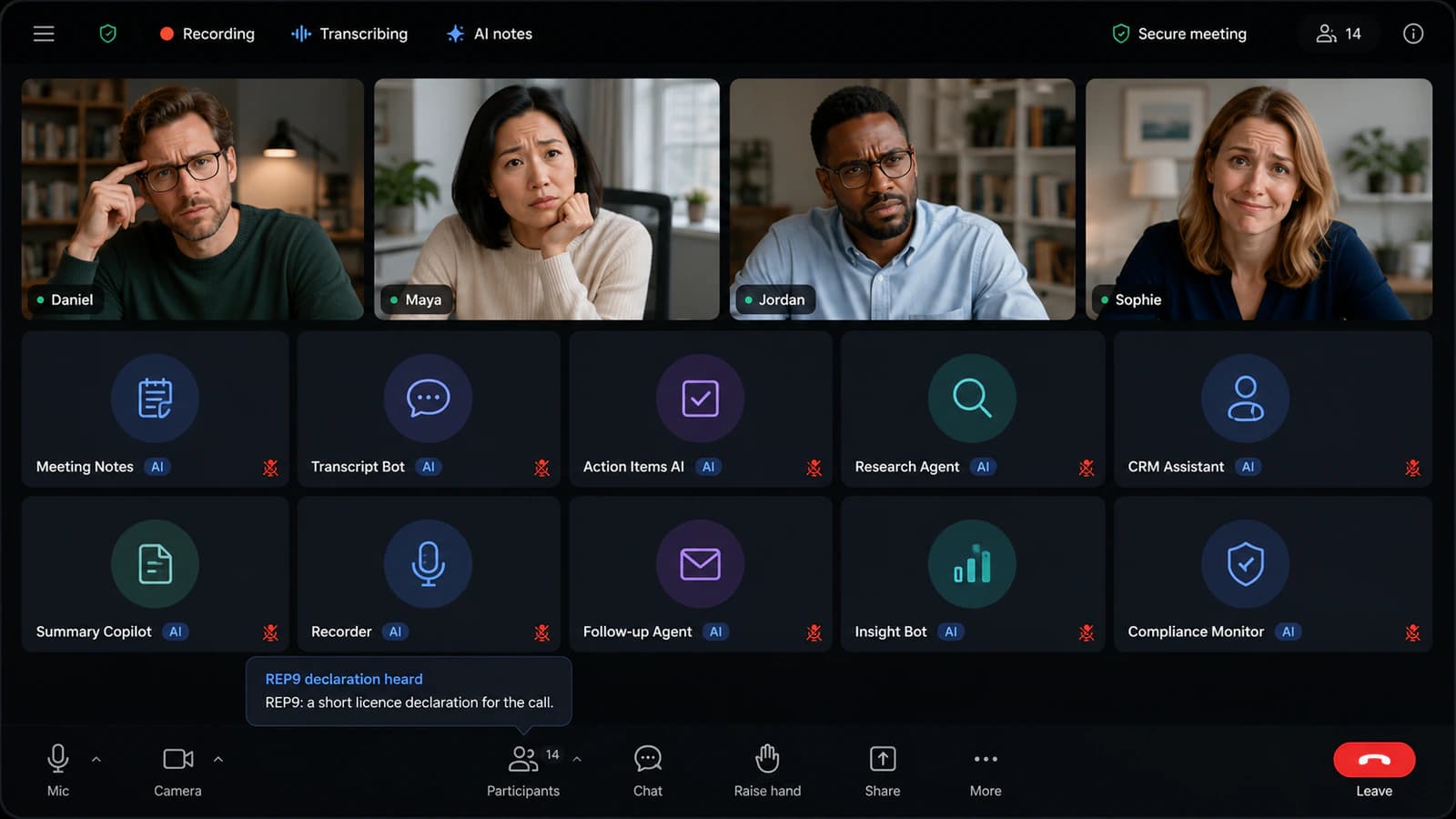
Task: Open the Chat panel
Action: (648, 771)
